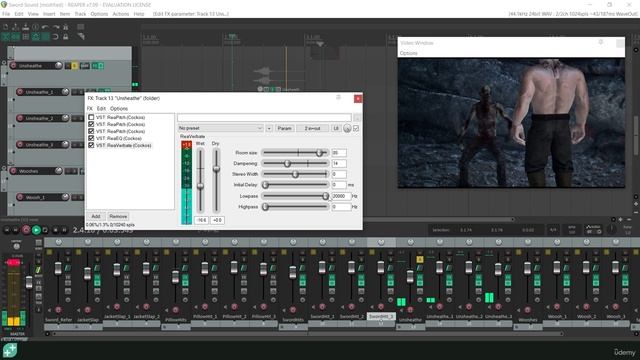Uncheck the ReaEQ plugin checkbox
The image size is (640, 360).
pyautogui.click(x=91, y=138)
